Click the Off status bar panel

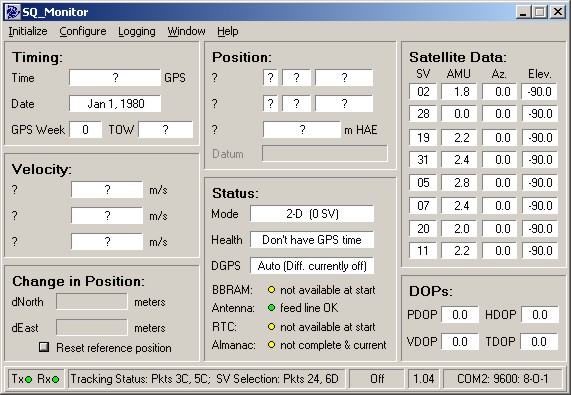377,379
